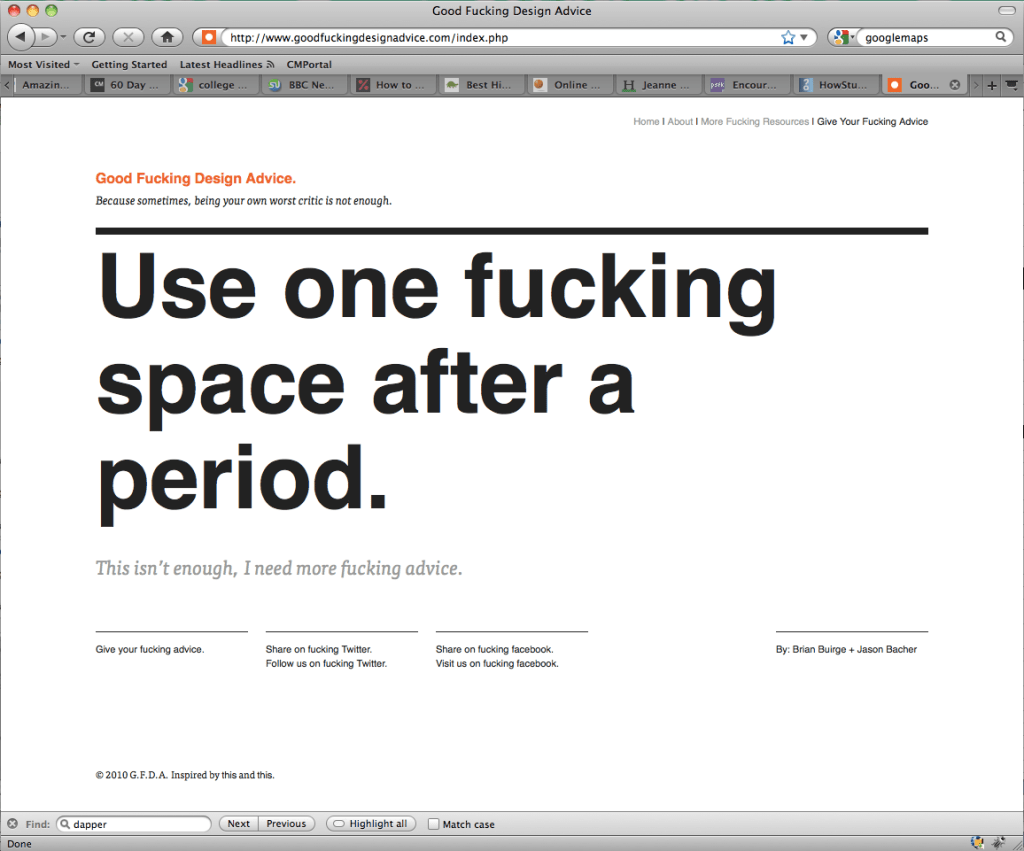The image size is (1024, 851).
Task: Click the Find text field containing dapper
Action: [x=137, y=824]
